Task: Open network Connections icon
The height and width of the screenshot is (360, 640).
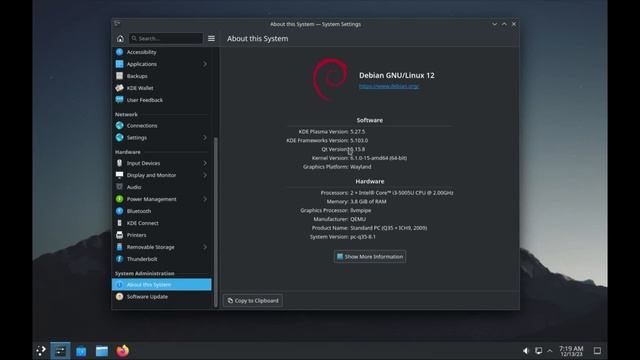Action: 119,126
